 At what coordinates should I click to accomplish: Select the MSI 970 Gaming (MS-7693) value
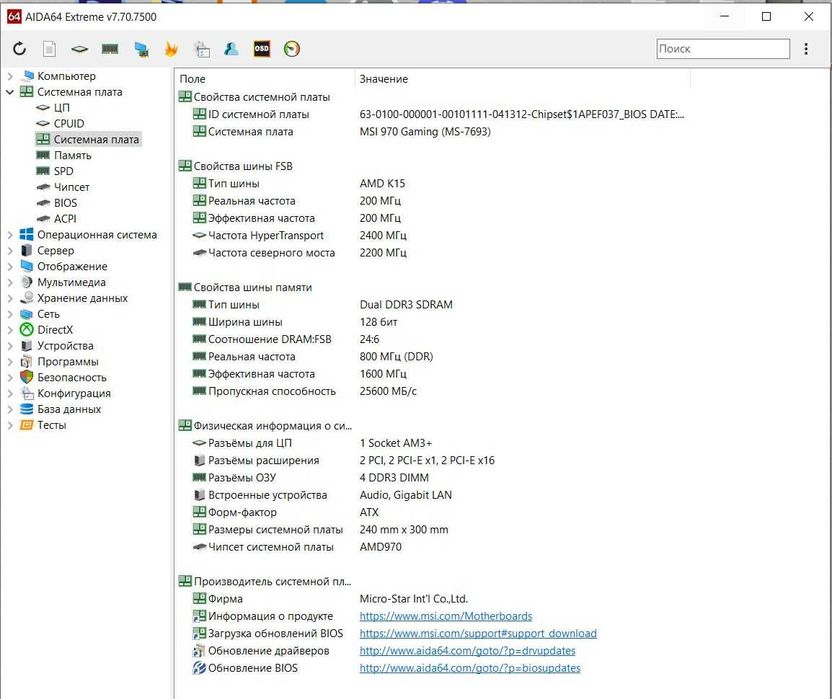[x=425, y=132]
